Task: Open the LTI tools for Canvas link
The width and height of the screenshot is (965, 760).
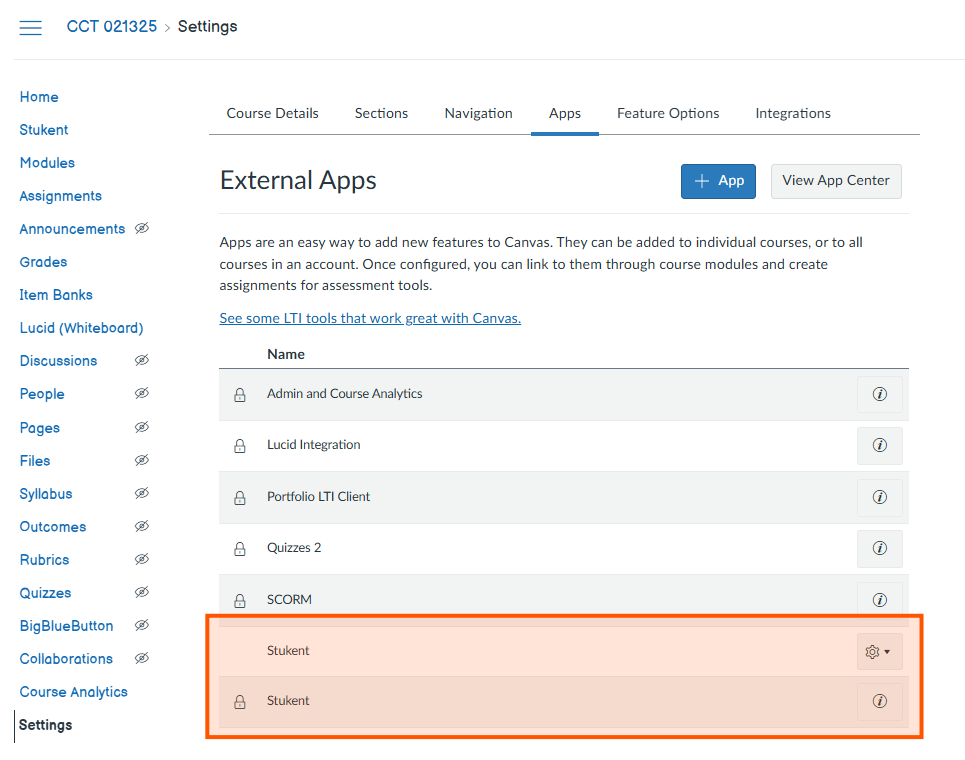Action: point(370,318)
